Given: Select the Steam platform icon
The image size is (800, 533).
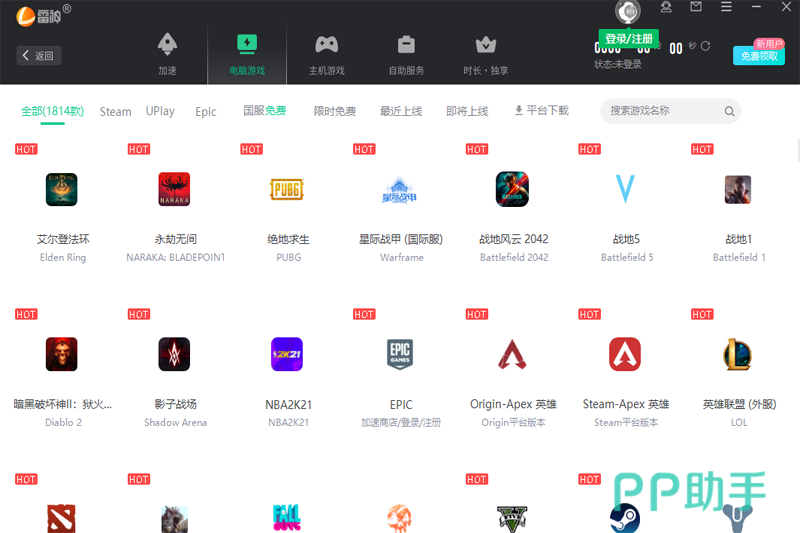Looking at the screenshot, I should point(625,518).
